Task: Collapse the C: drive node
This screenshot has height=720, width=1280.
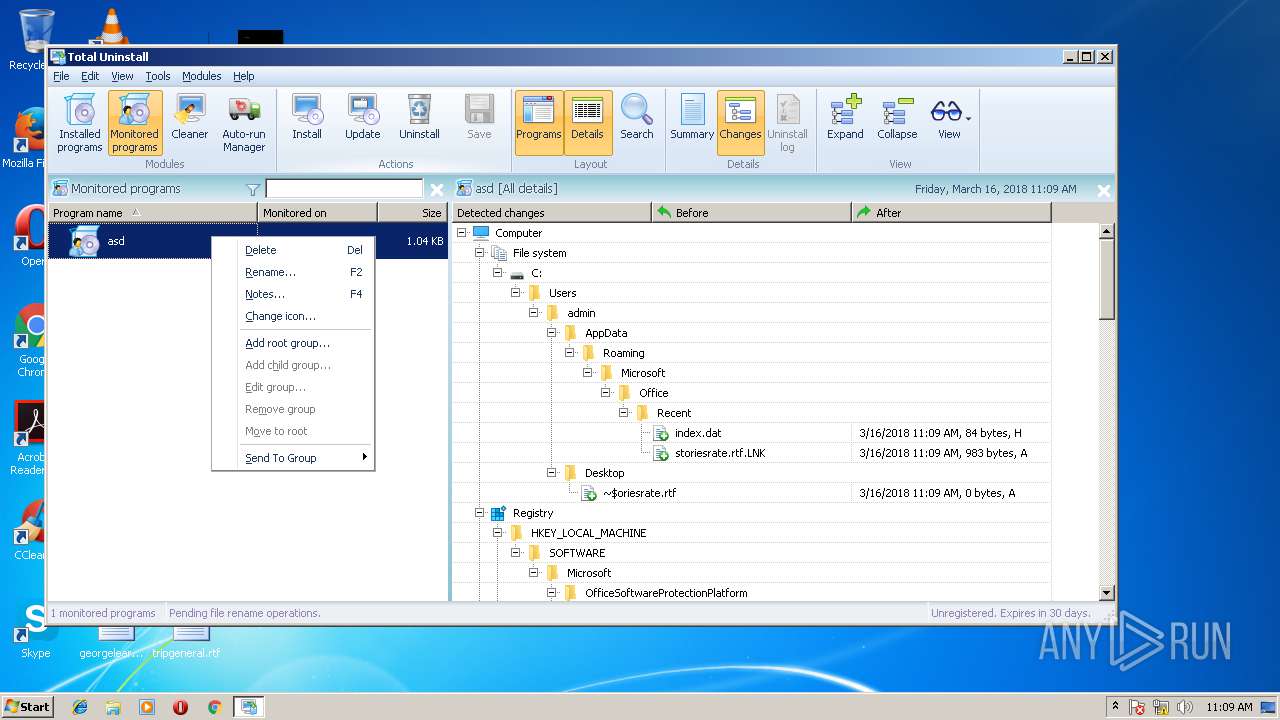Action: 498,273
